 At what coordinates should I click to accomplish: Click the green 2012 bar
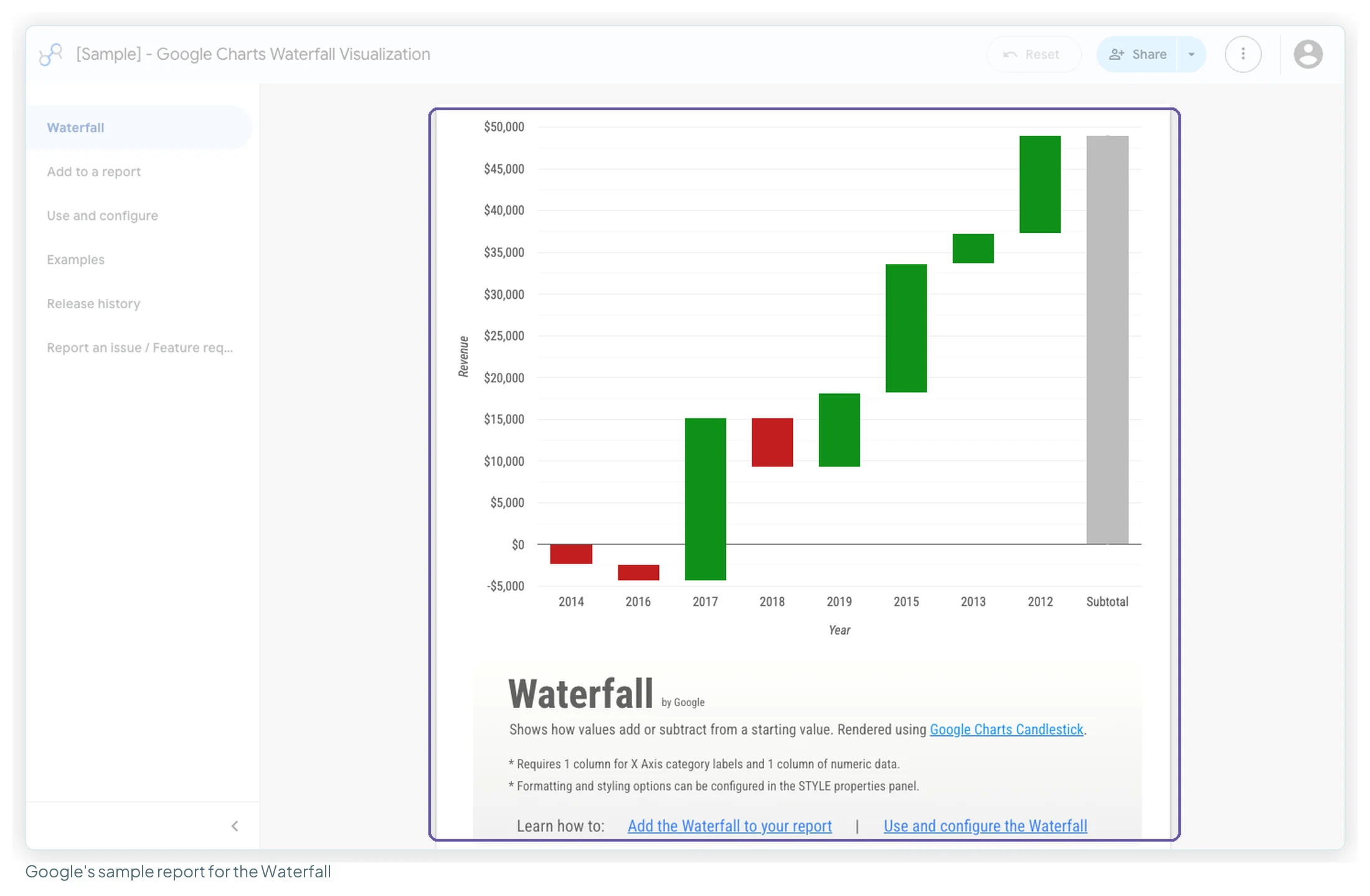[1040, 184]
